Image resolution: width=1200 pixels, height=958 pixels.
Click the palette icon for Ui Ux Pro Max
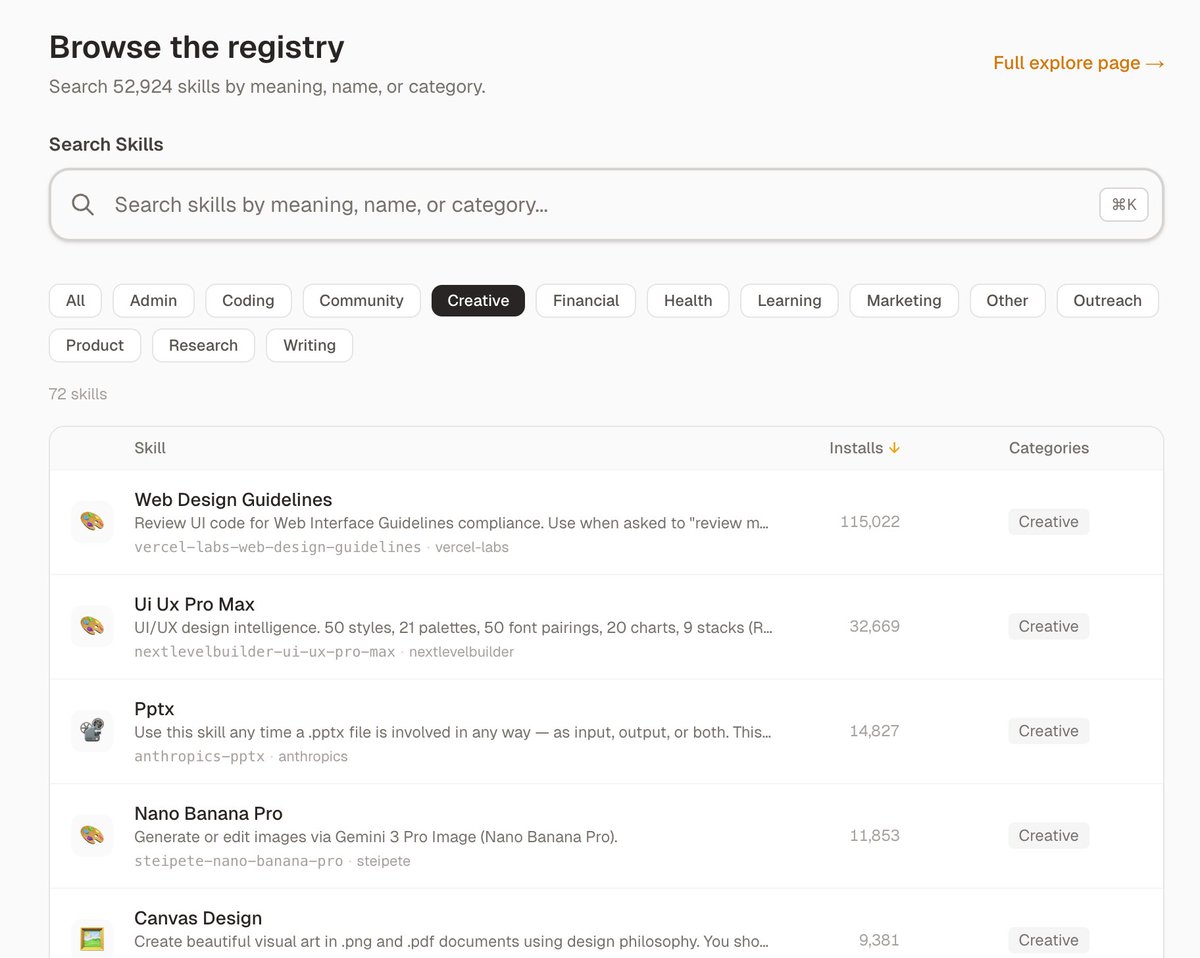[92, 627]
